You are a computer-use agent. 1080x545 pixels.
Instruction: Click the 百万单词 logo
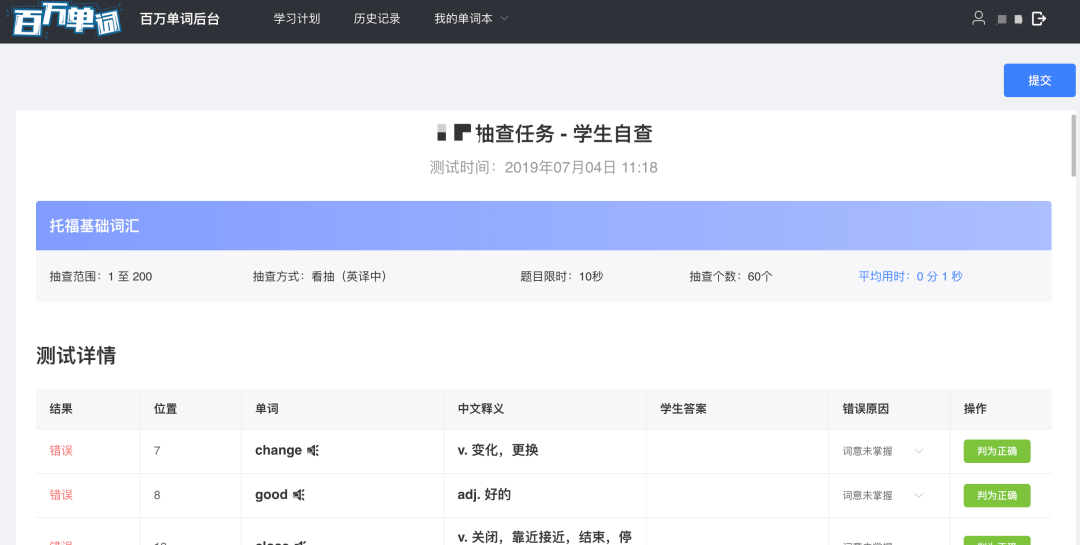tap(66, 21)
